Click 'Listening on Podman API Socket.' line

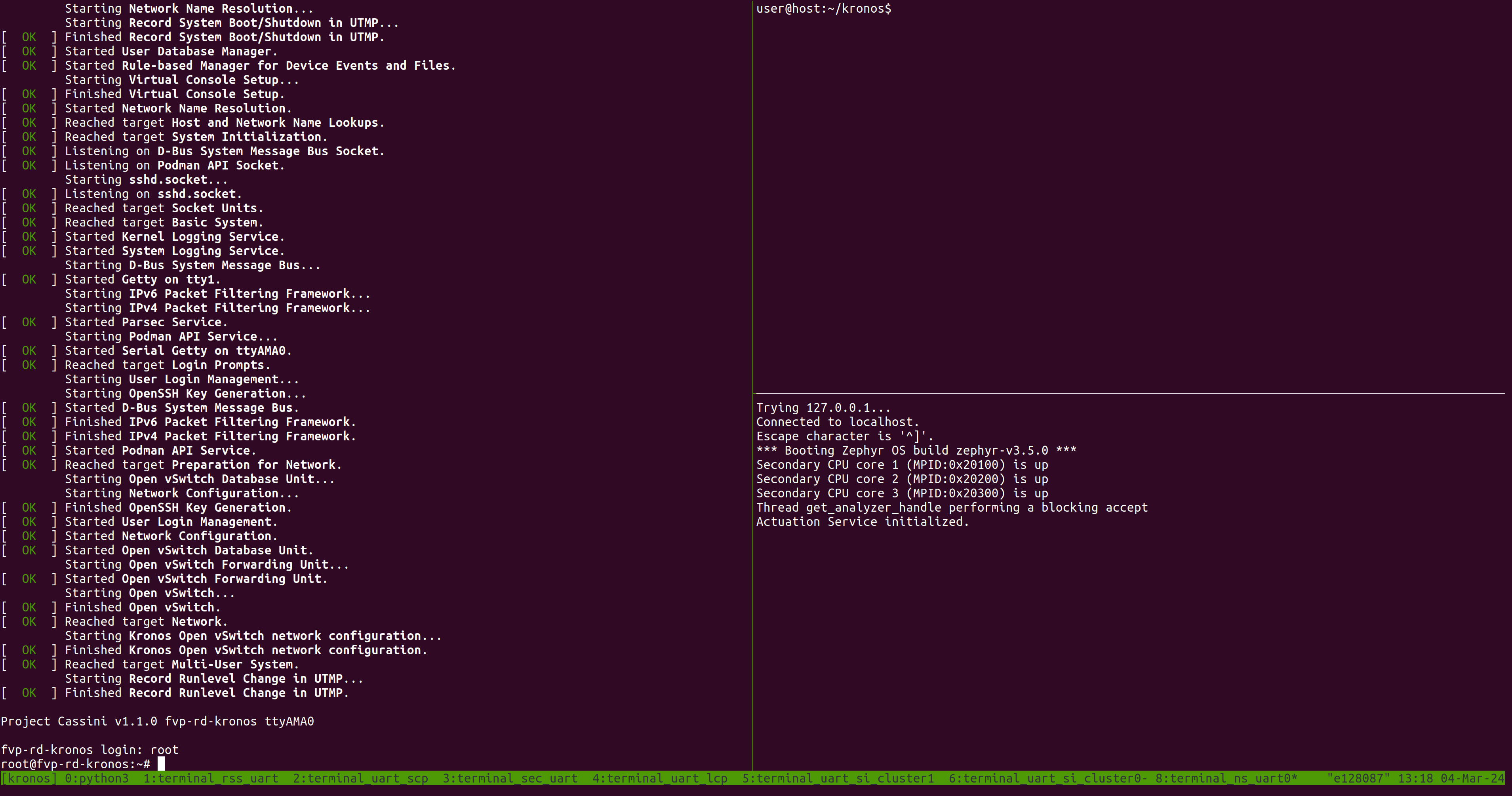pyautogui.click(x=175, y=166)
